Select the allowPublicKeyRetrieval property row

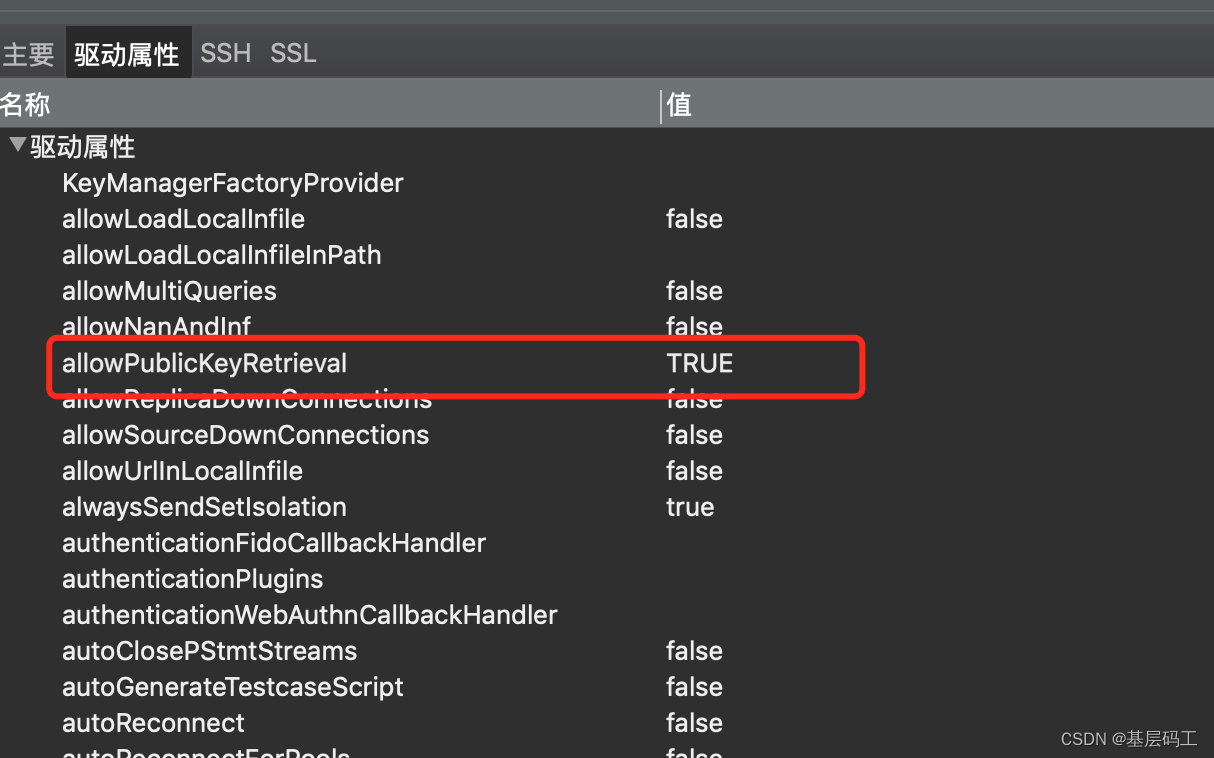click(204, 363)
